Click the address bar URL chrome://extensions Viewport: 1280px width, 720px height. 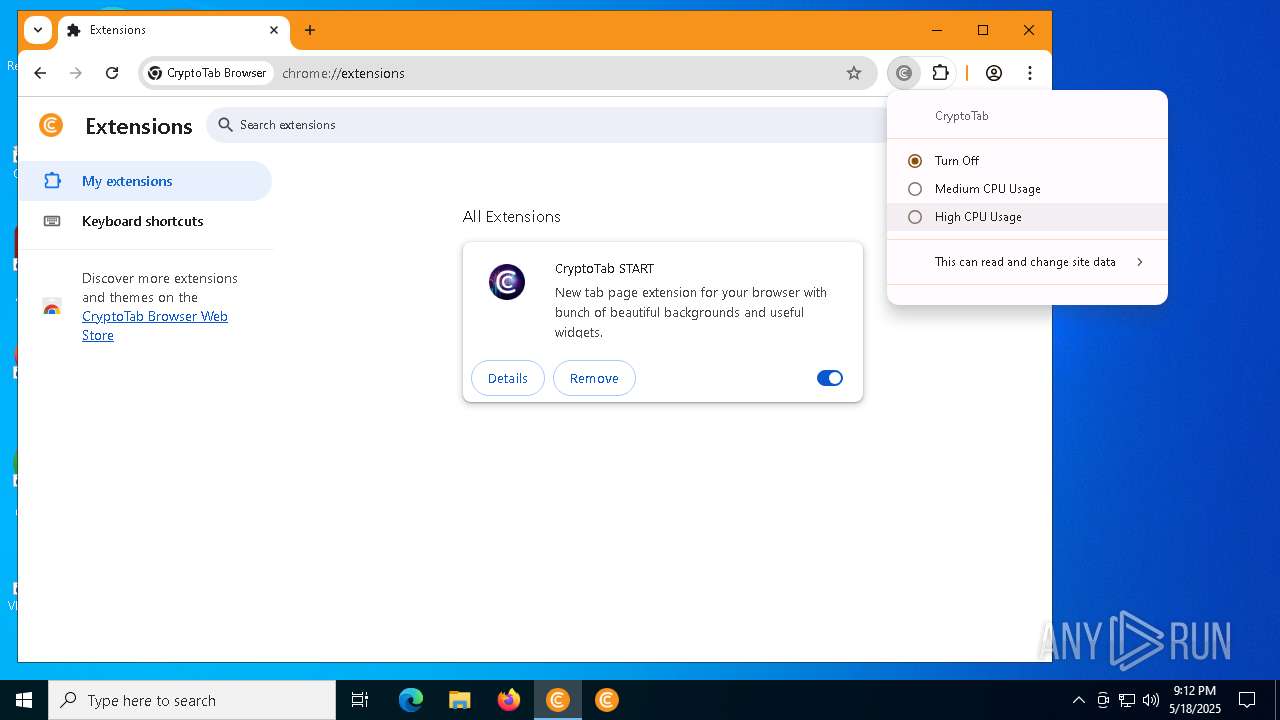pyautogui.click(x=343, y=73)
